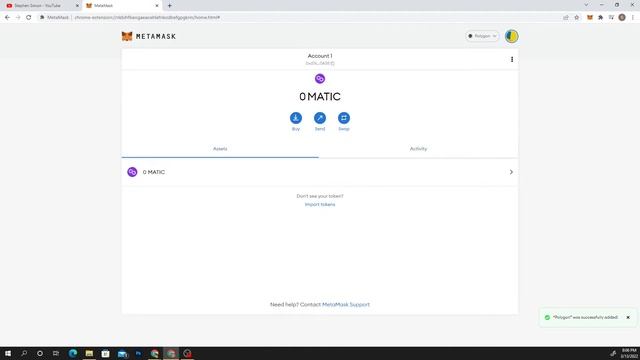Open the Mail app on the taskbar
Screen dimensions: 640x360
click(x=122, y=353)
